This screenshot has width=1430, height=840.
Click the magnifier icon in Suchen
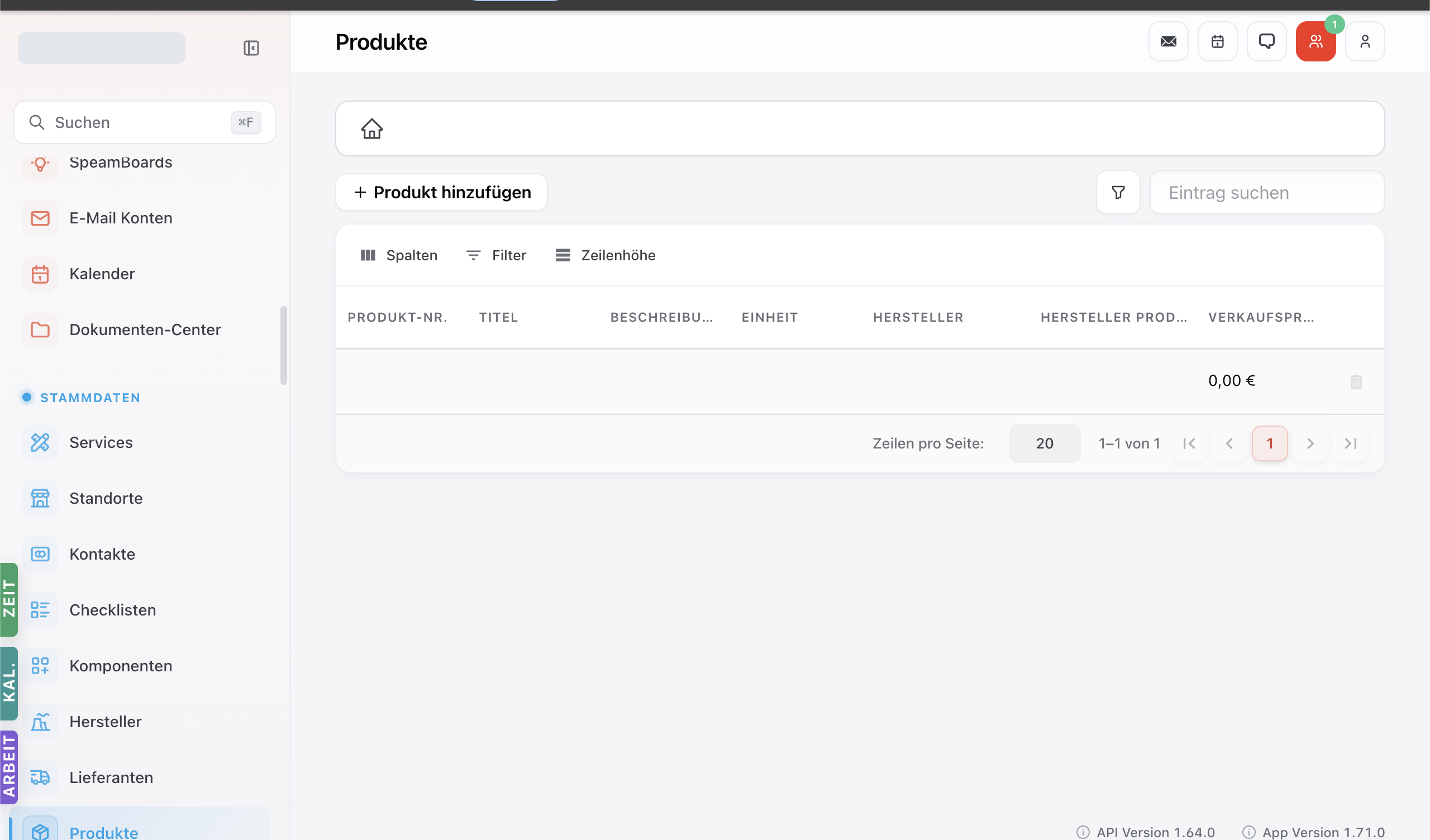tap(36, 122)
